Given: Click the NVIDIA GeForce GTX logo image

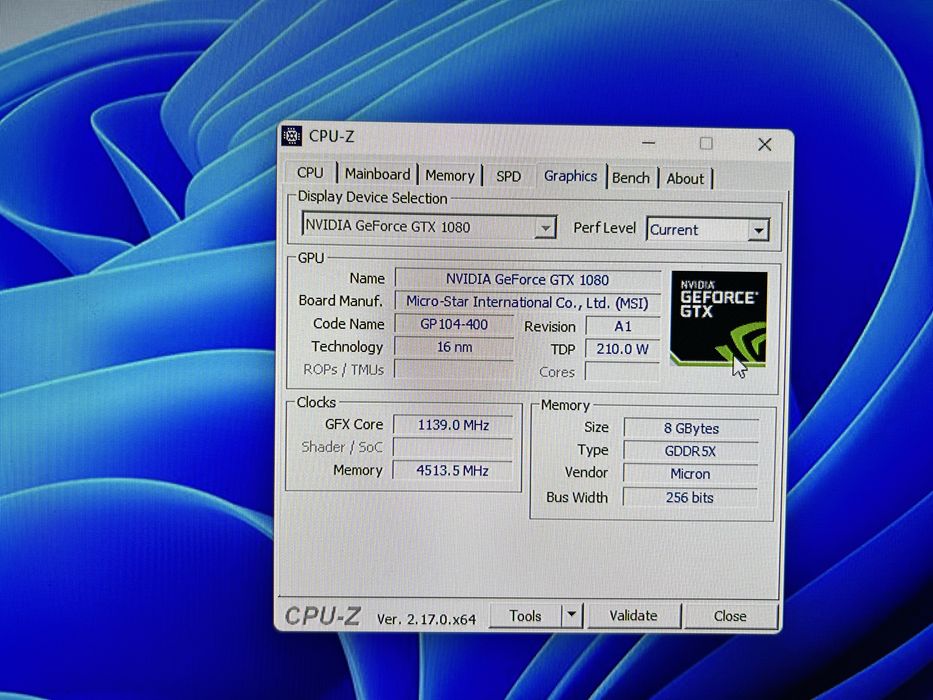Looking at the screenshot, I should 719,318.
